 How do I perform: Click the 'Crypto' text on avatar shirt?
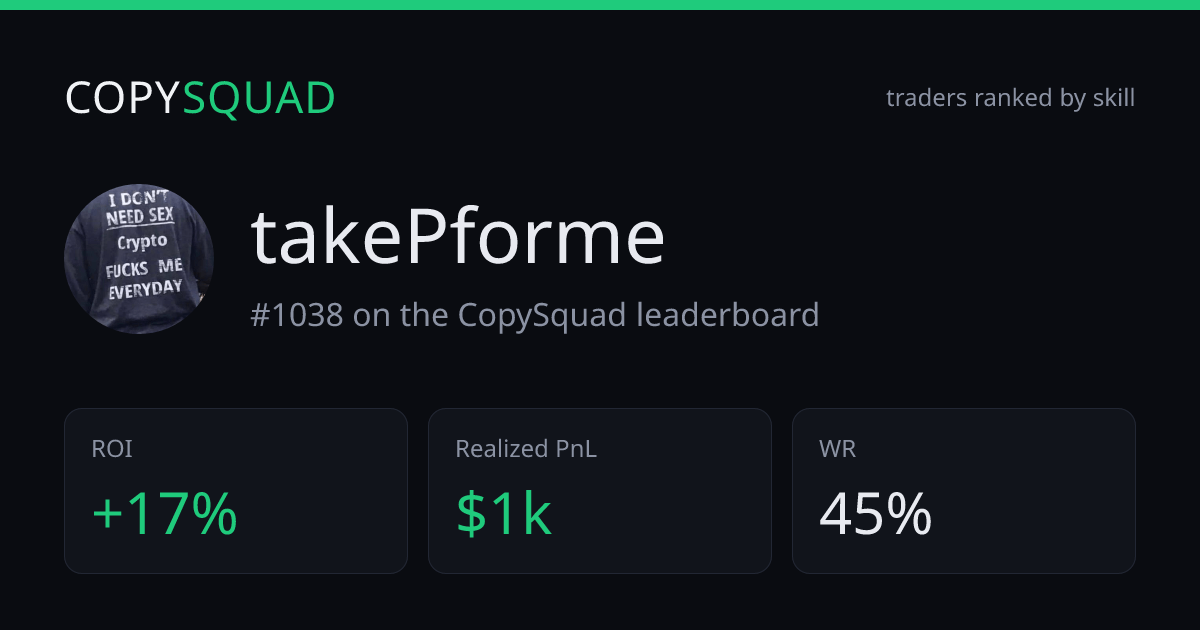[142, 242]
